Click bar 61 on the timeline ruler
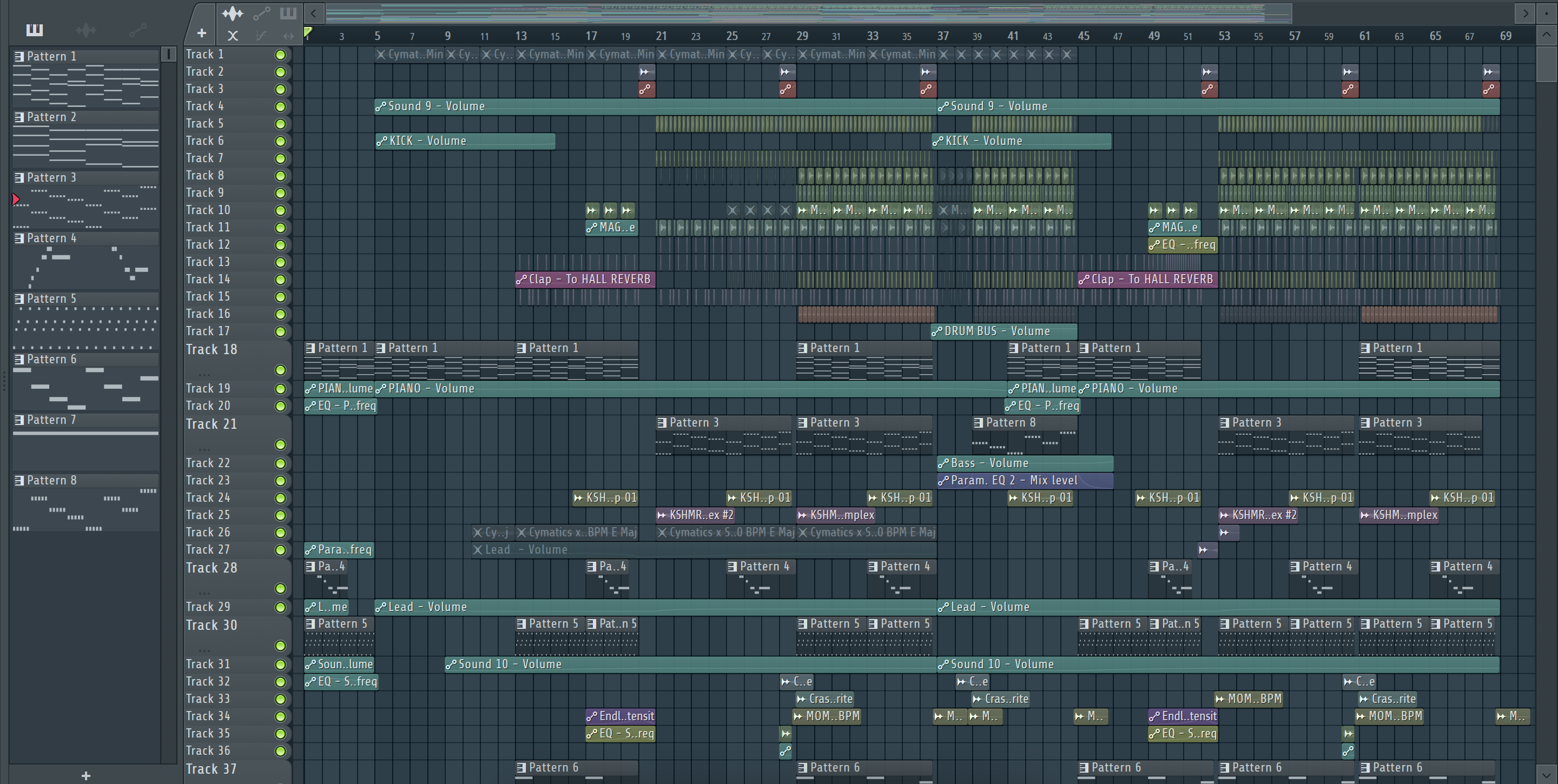Viewport: 1558px width, 784px height. click(1364, 36)
